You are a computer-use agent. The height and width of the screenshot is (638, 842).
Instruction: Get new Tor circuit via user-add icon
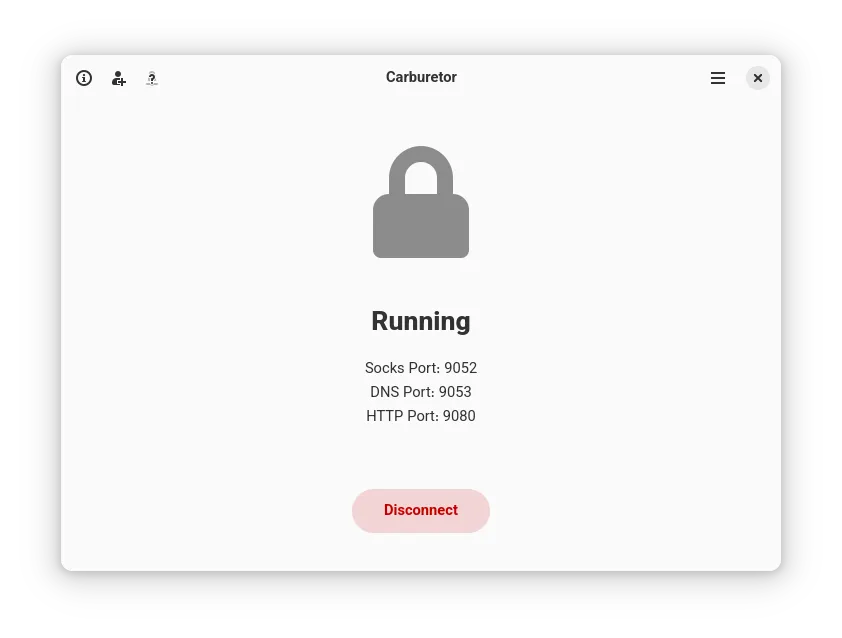pos(118,78)
